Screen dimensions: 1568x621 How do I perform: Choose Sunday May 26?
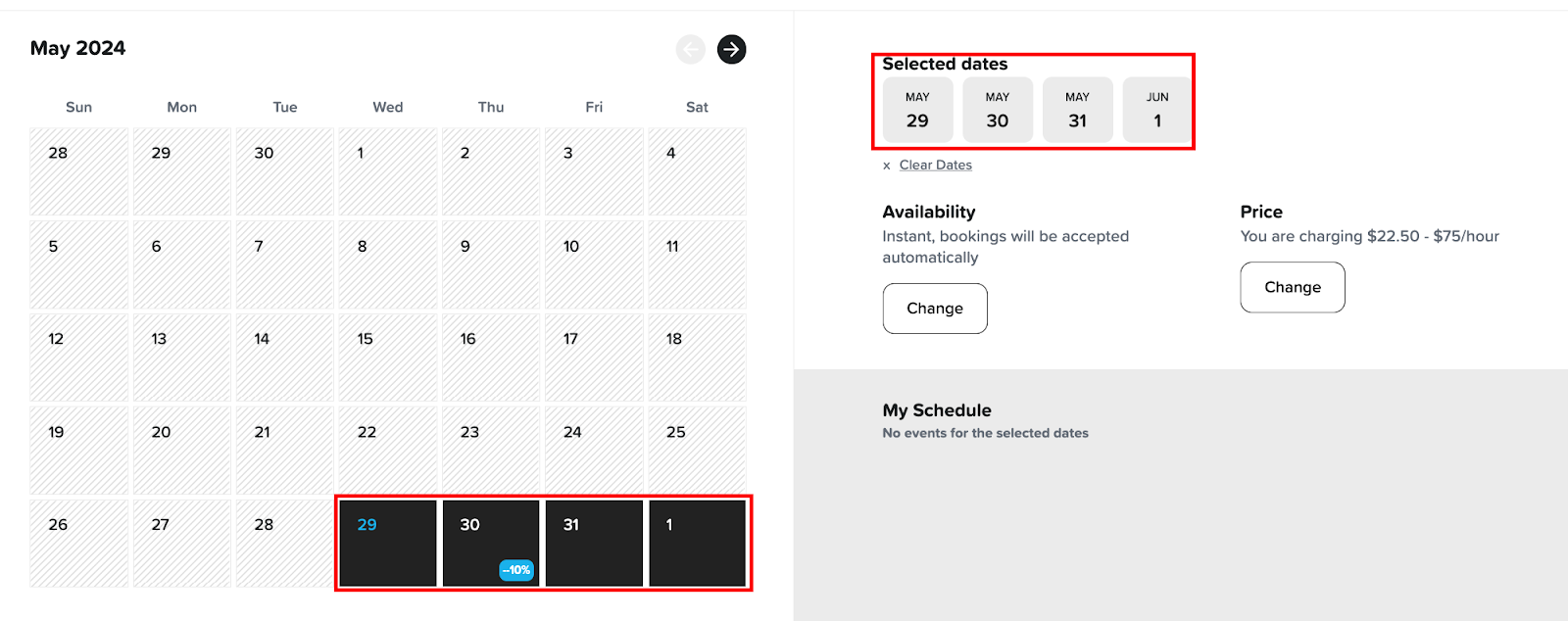(78, 544)
